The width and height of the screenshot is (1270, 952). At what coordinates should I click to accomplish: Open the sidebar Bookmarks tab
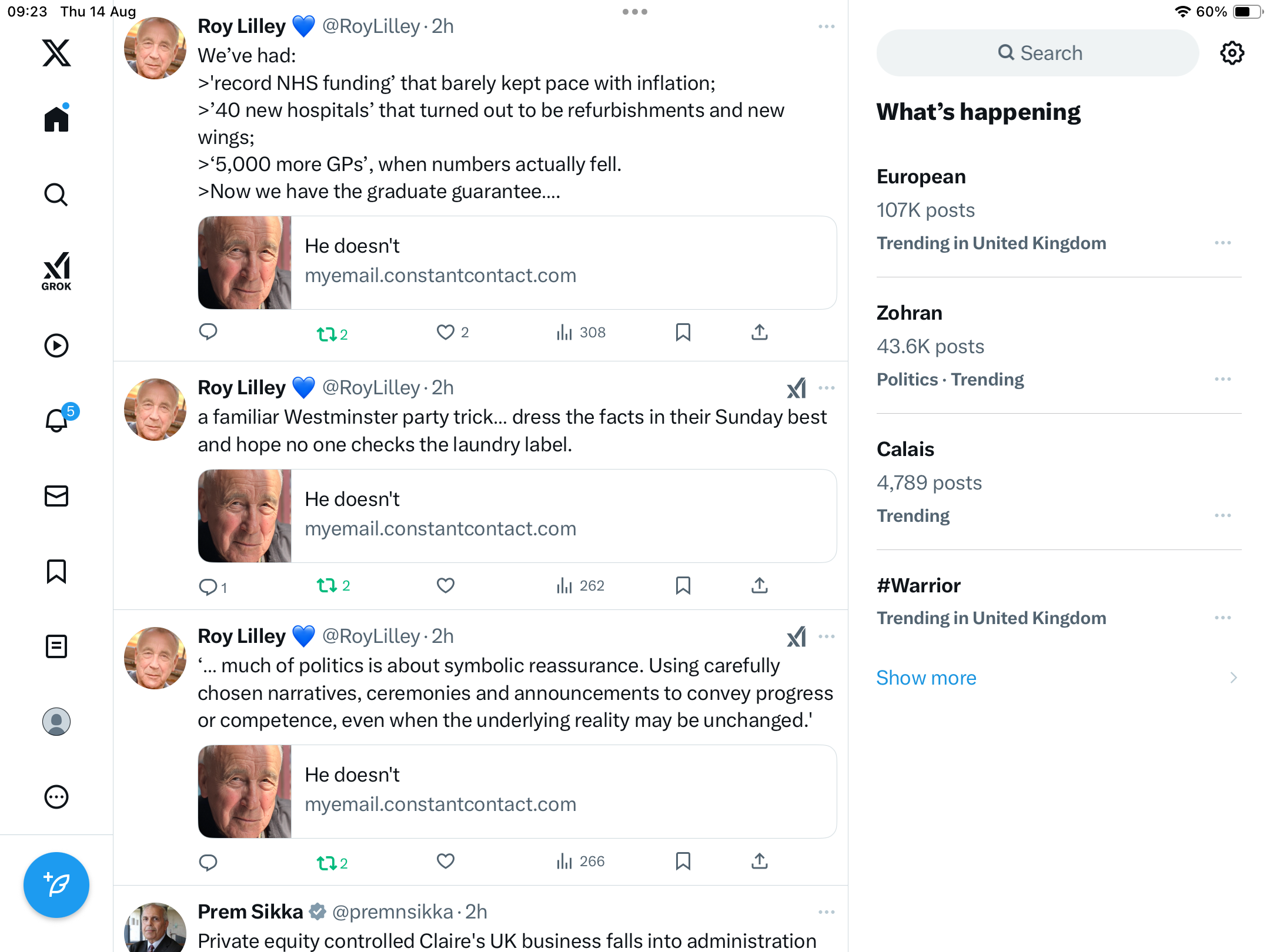click(x=56, y=571)
